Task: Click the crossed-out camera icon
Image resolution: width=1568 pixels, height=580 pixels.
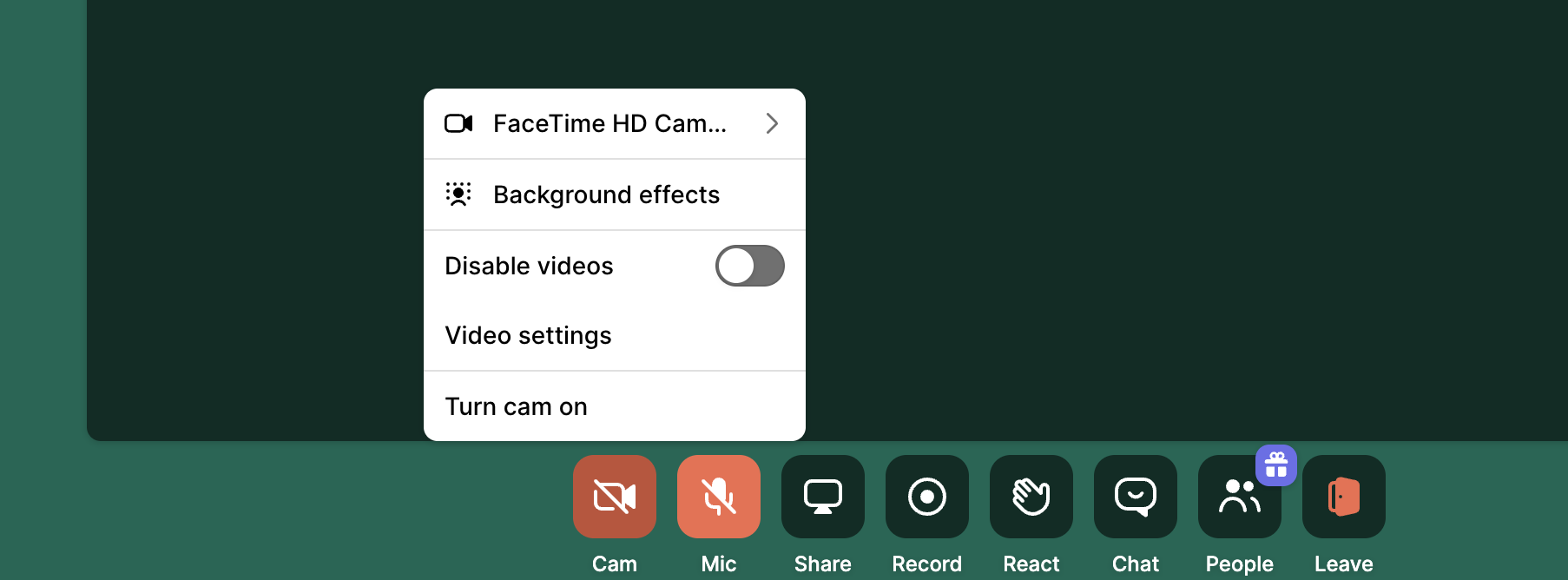Action: pos(614,497)
